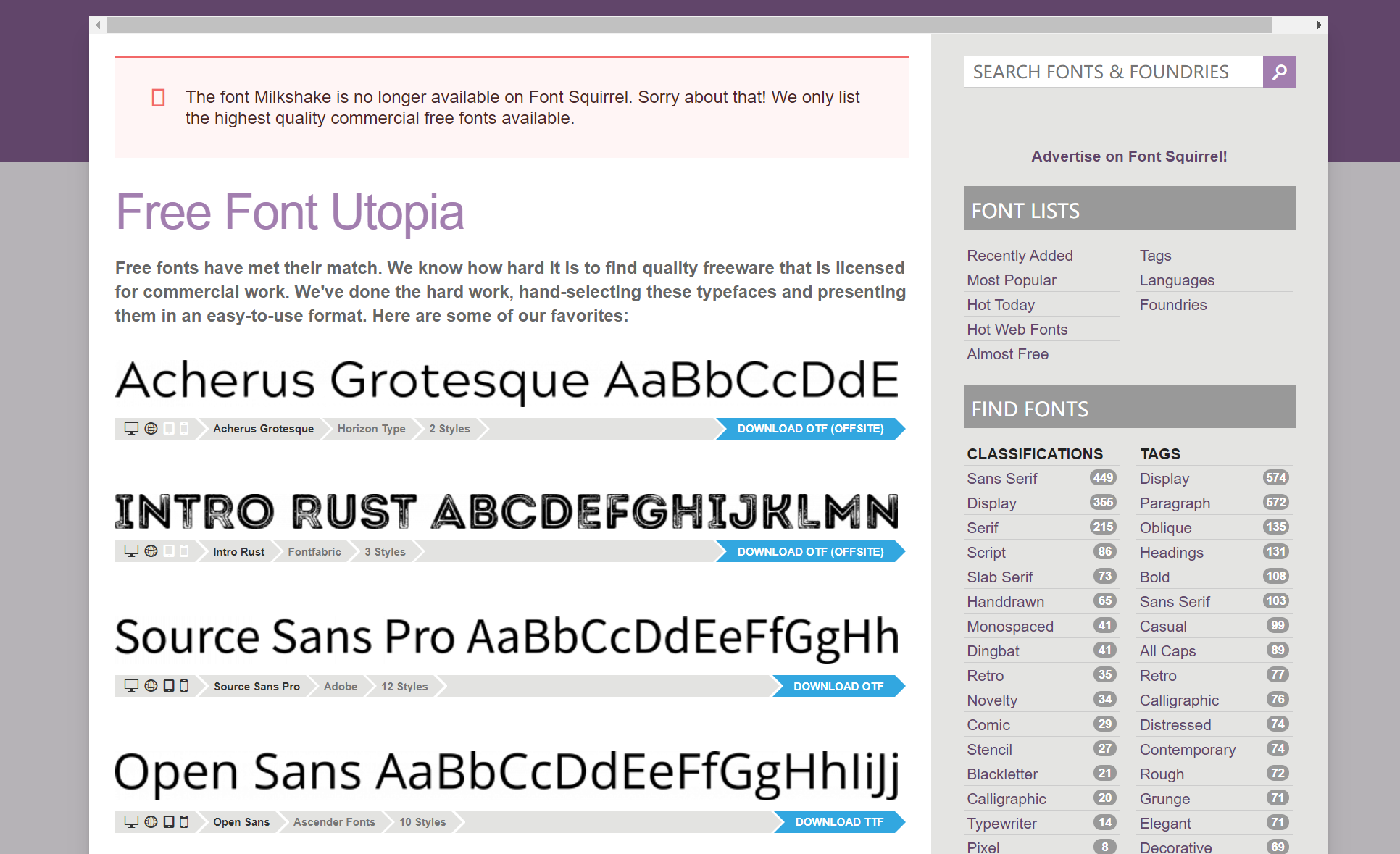Open the Source Sans Pro font name link
This screenshot has height=854, width=1400.
coord(257,687)
